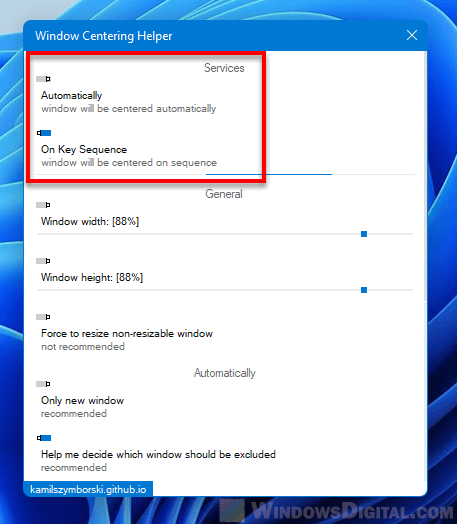Disable the On Key Sequence toggle
The image size is (457, 524).
[x=44, y=133]
